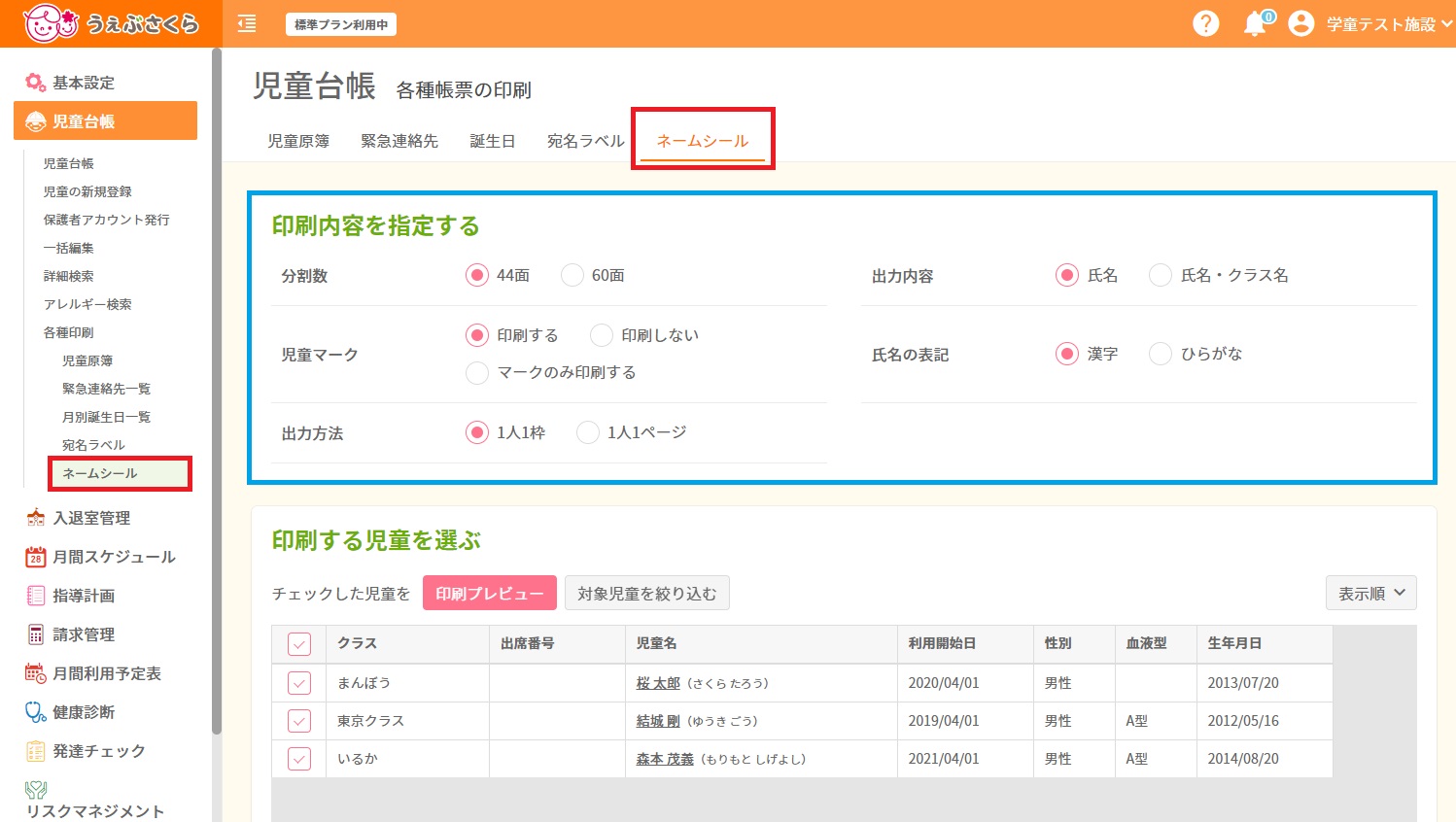Open the 表示順 dropdown

1370,593
